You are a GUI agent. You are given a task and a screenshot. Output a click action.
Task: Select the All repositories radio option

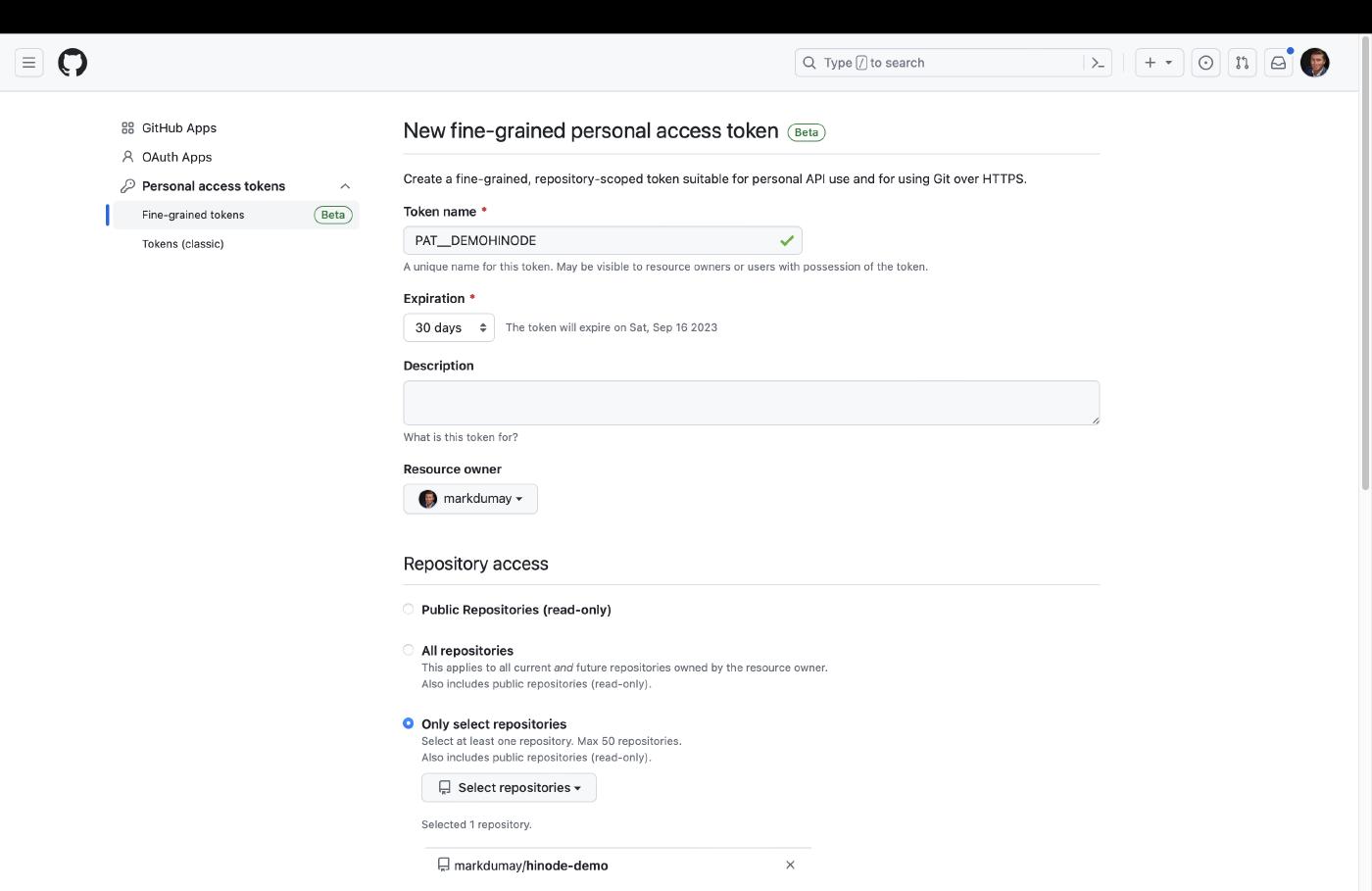click(409, 651)
